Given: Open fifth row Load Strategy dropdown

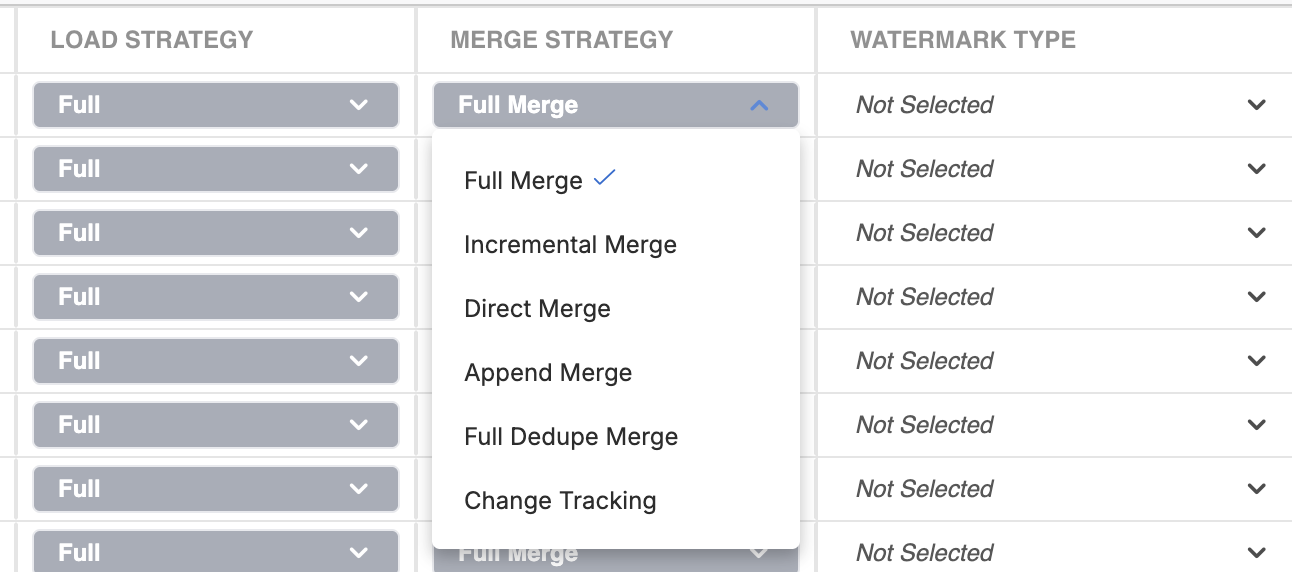Looking at the screenshot, I should click(215, 361).
